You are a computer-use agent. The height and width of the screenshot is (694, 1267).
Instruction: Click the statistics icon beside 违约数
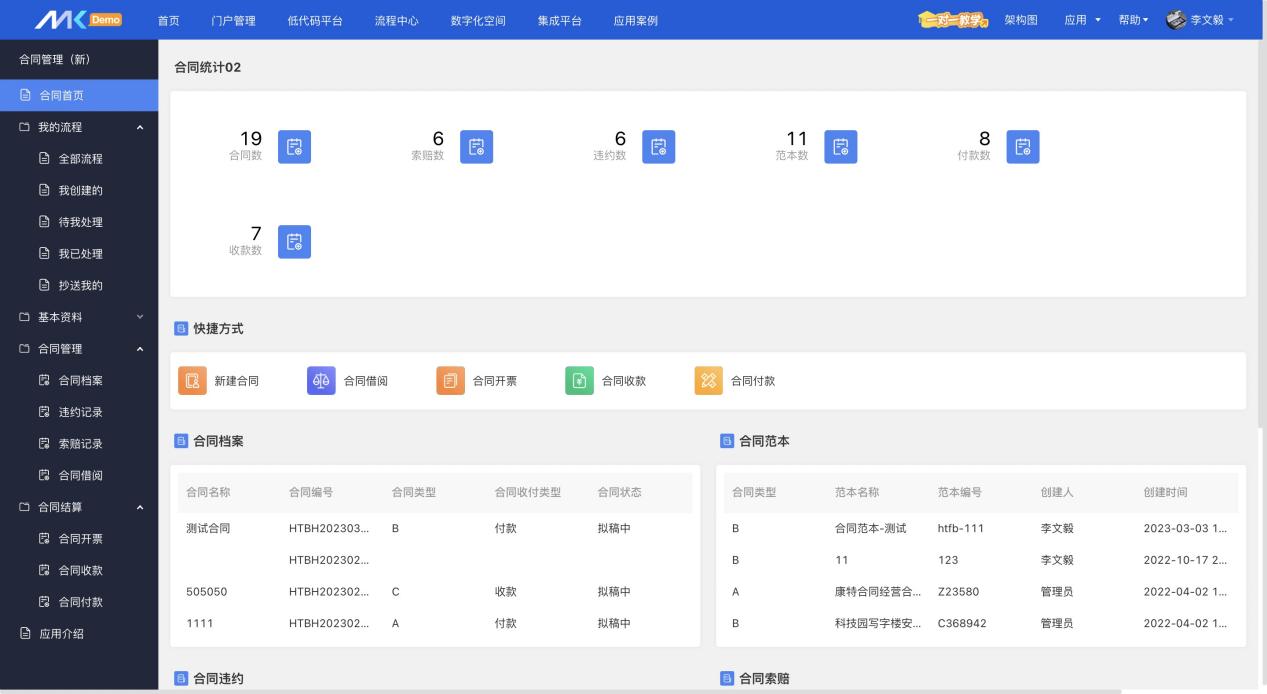pyautogui.click(x=658, y=146)
